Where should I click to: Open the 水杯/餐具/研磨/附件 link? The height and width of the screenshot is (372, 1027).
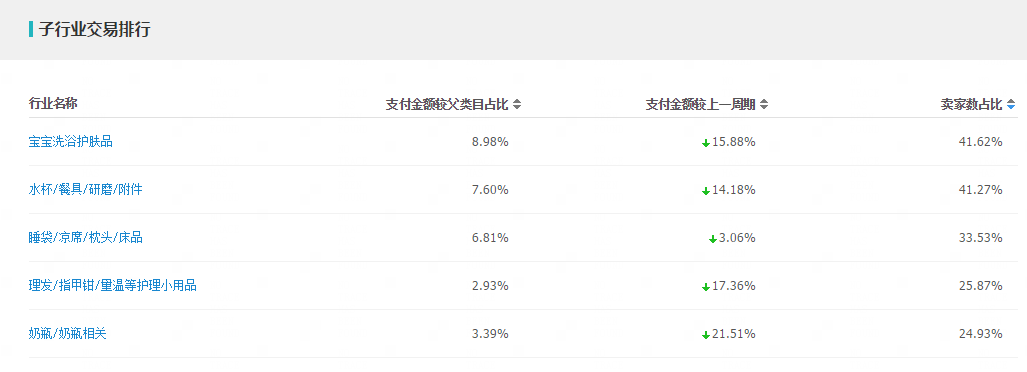[86, 190]
